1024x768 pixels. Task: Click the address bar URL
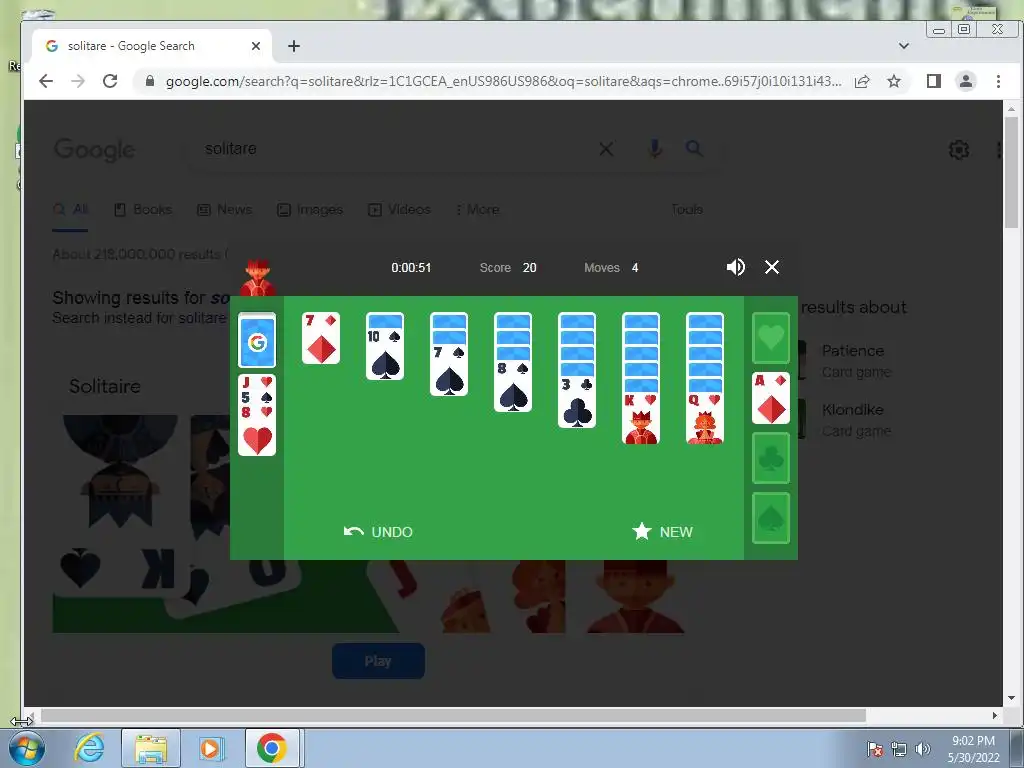[x=503, y=82]
